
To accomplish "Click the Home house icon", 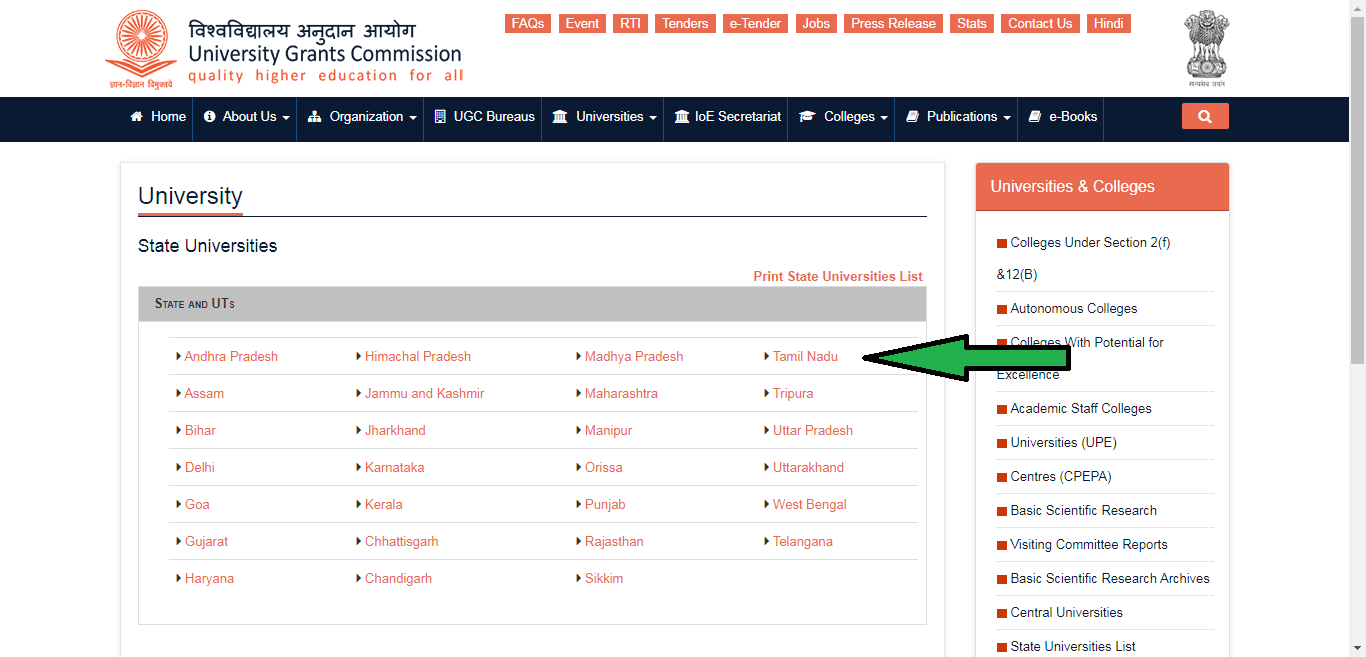I will [x=137, y=117].
